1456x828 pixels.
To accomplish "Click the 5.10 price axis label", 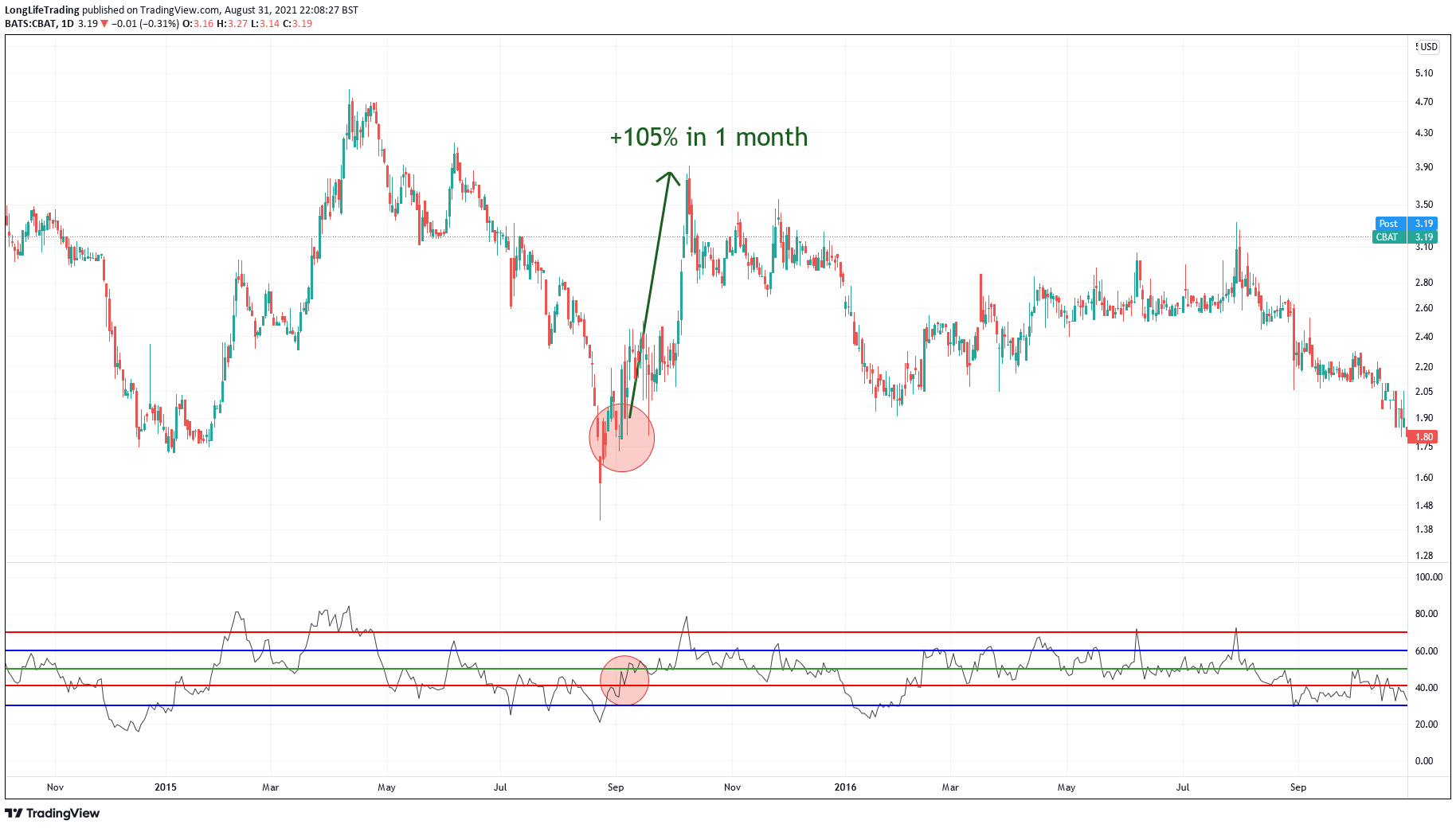I will [x=1424, y=73].
